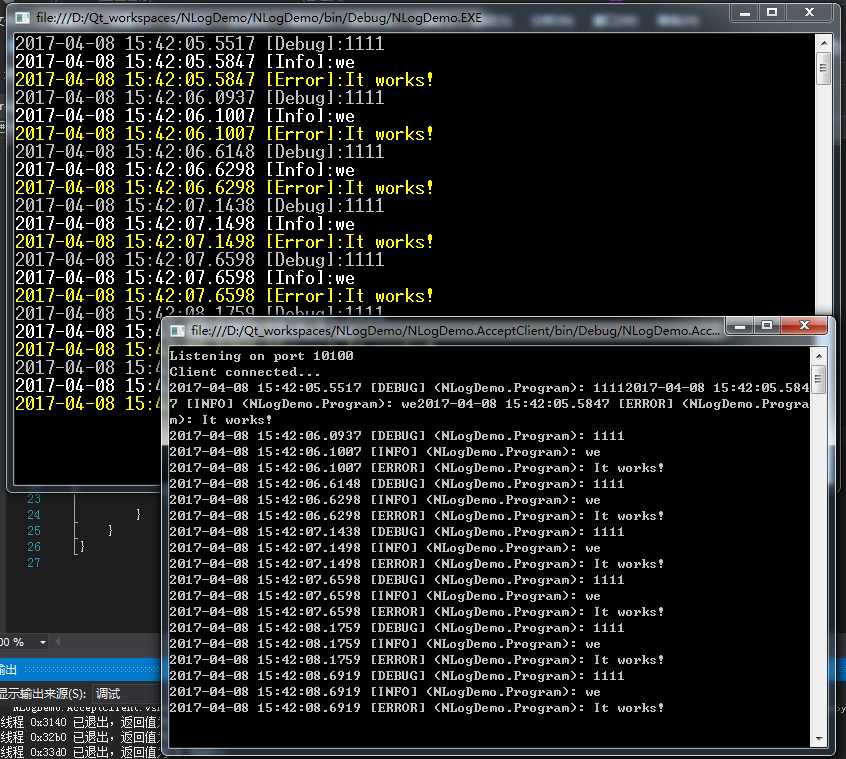Click line number 24 in code editor
Screen dimensions: 846x759
click(33, 515)
